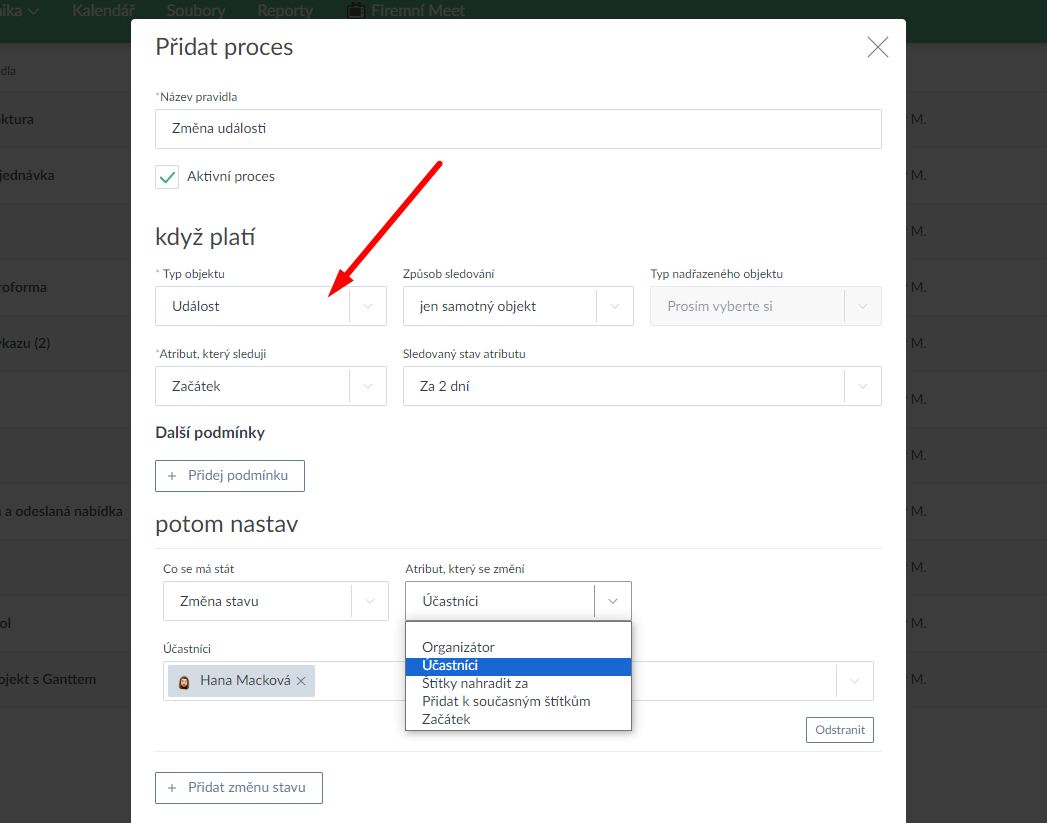Close the Přidat proces dialog
This screenshot has width=1047, height=823.
[877, 47]
